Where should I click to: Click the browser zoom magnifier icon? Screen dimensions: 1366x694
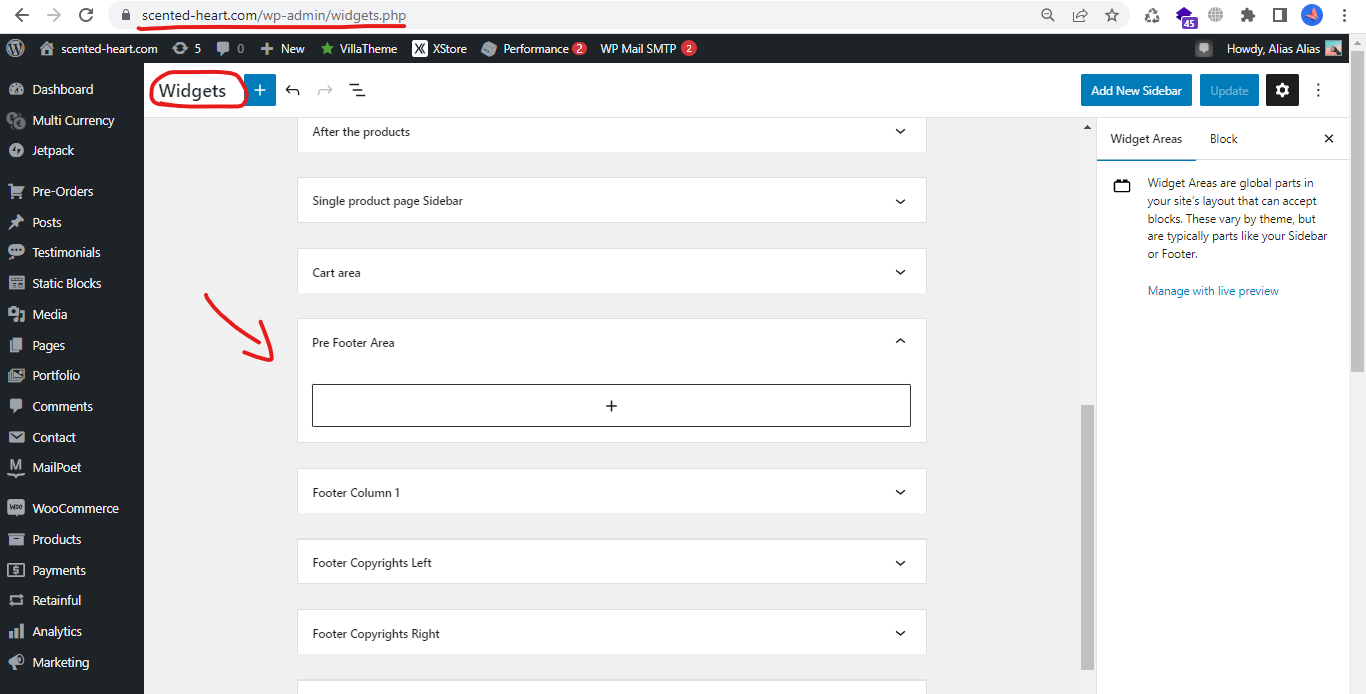pos(1048,15)
